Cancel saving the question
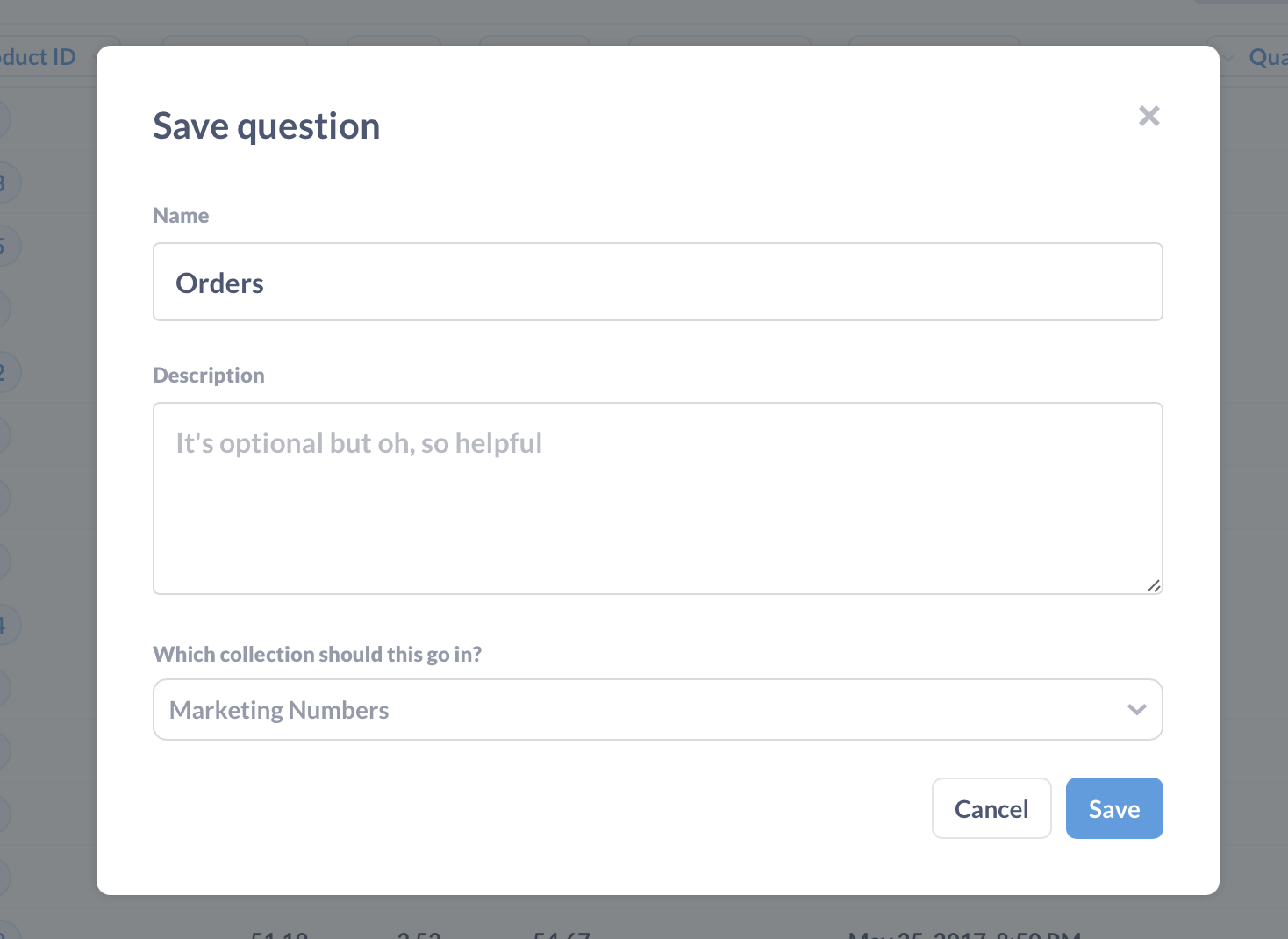 click(991, 808)
